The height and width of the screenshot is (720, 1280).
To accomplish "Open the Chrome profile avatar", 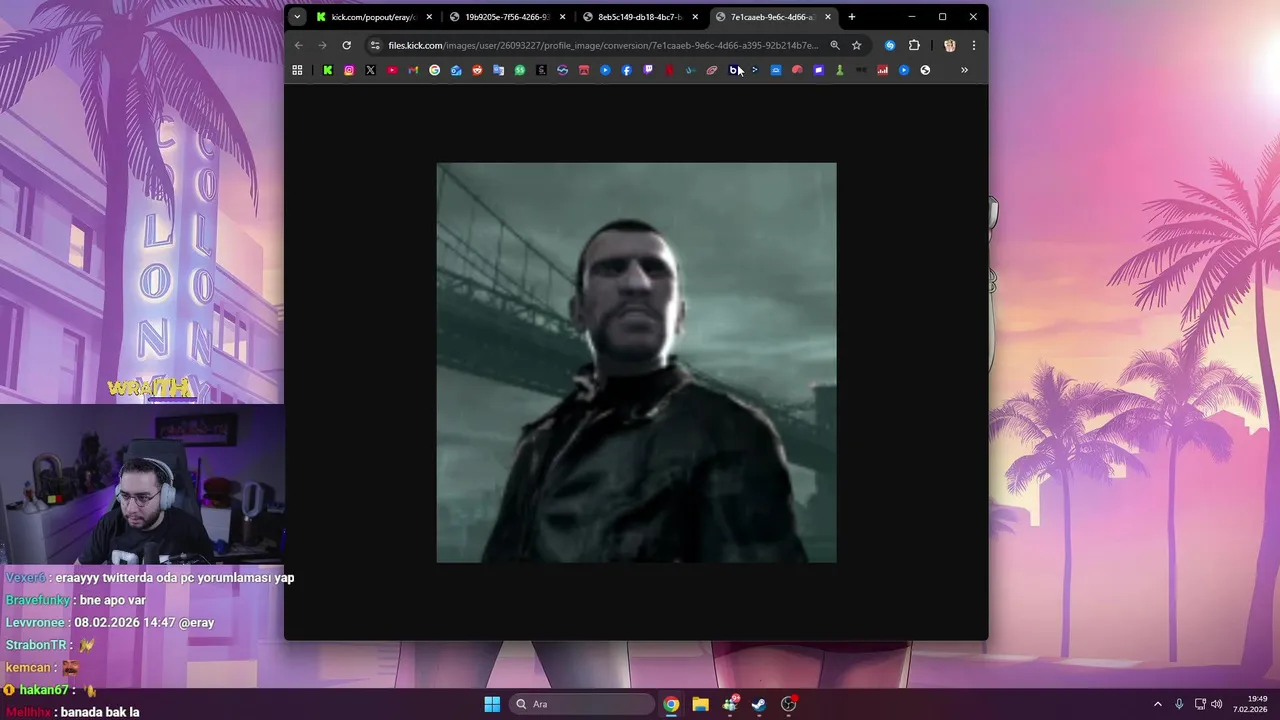I will (950, 45).
